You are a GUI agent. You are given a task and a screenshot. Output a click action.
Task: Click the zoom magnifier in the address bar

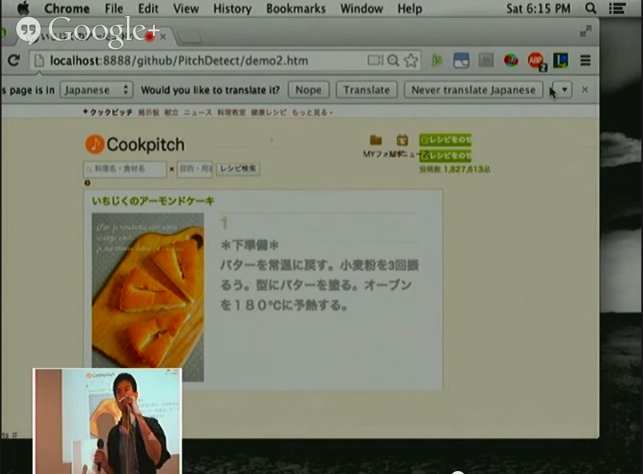[x=393, y=61]
